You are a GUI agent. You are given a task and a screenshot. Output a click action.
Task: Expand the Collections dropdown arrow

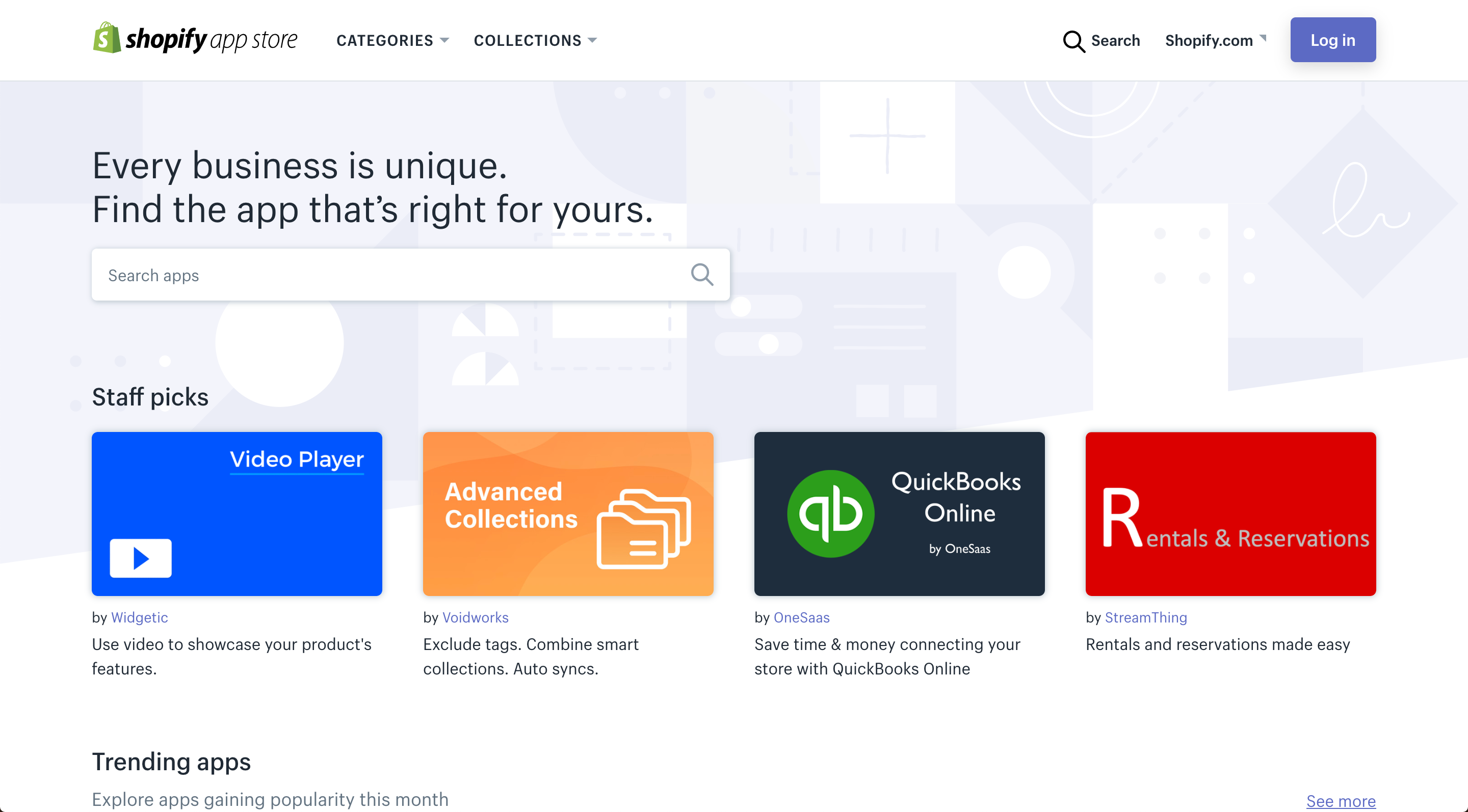592,40
